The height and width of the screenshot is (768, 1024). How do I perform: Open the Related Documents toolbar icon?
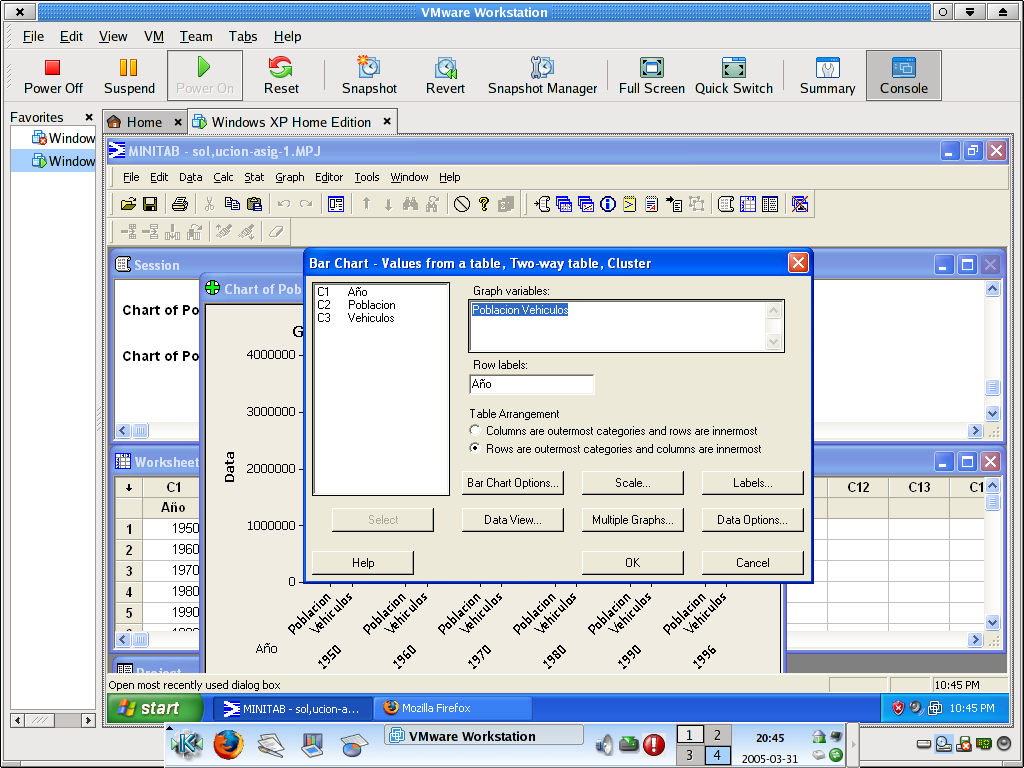click(674, 204)
